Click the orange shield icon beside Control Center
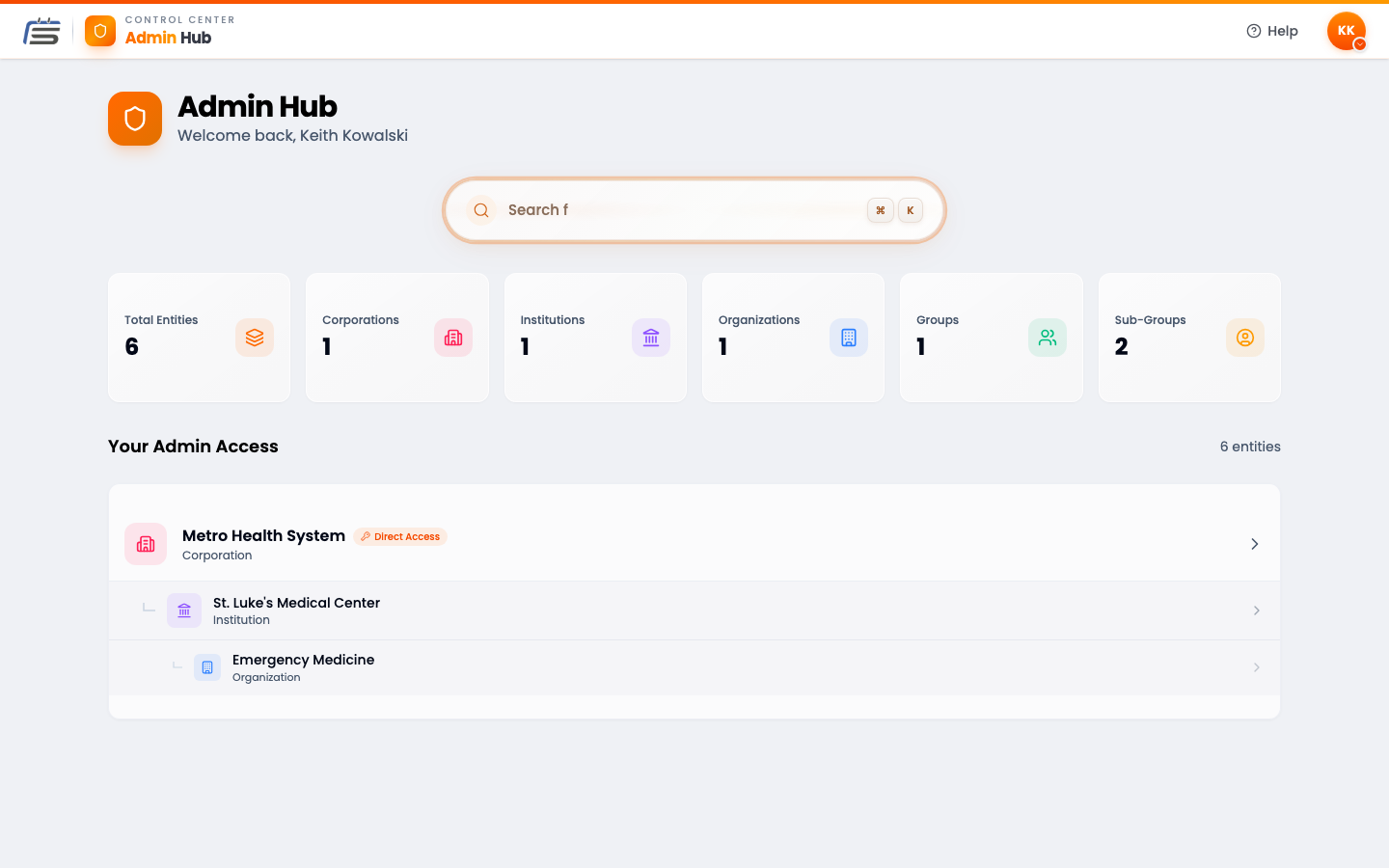Image resolution: width=1389 pixels, height=868 pixels. click(x=100, y=31)
